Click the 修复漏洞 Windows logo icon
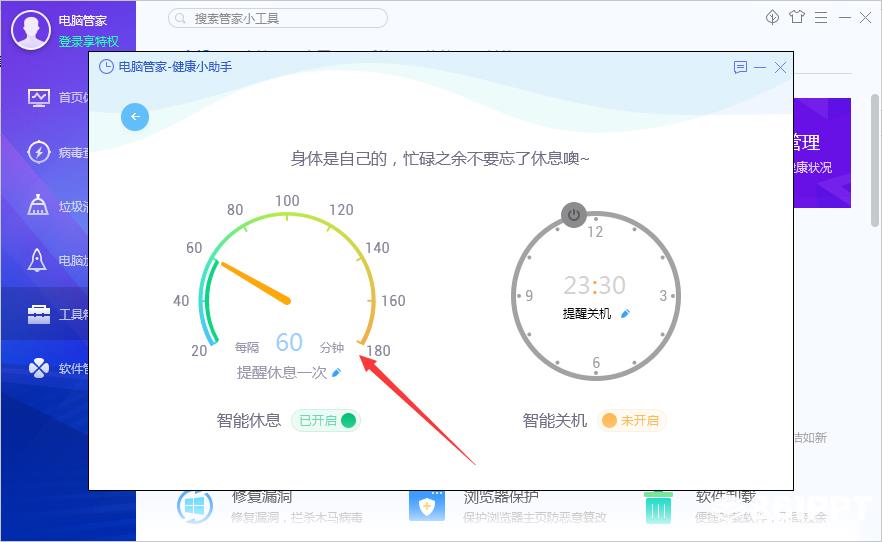This screenshot has height=542, width=882. click(195, 507)
